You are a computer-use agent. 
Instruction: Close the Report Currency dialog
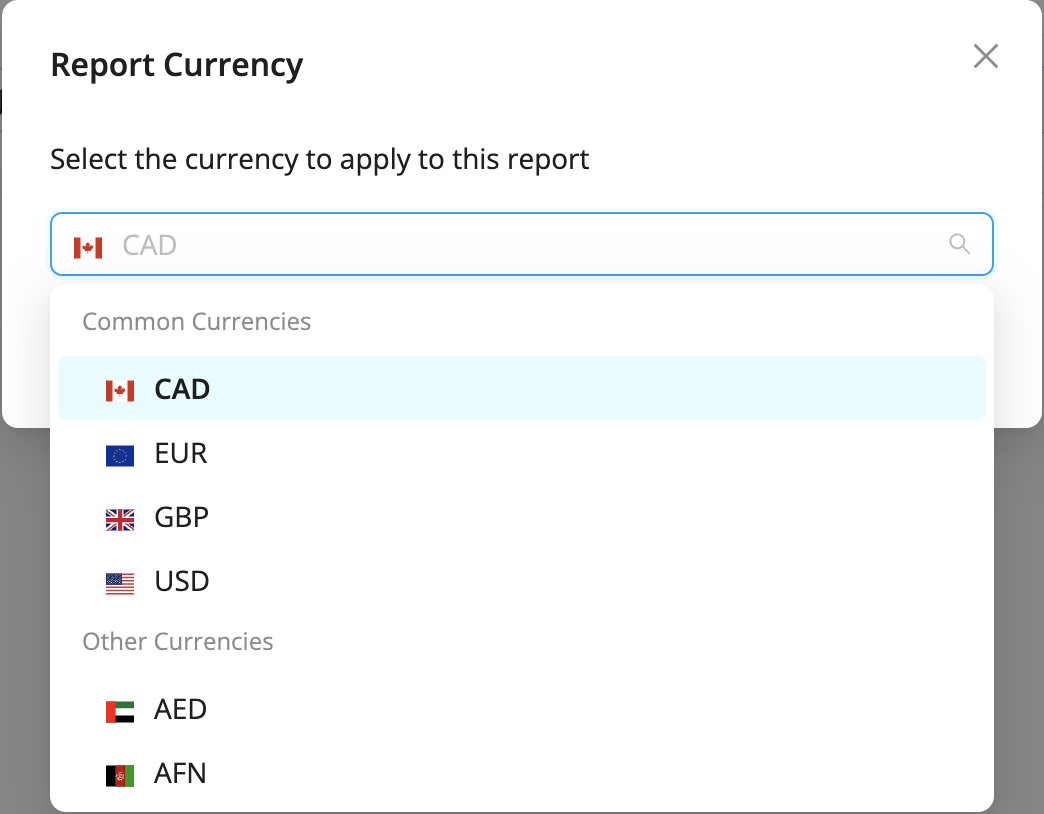tap(986, 56)
